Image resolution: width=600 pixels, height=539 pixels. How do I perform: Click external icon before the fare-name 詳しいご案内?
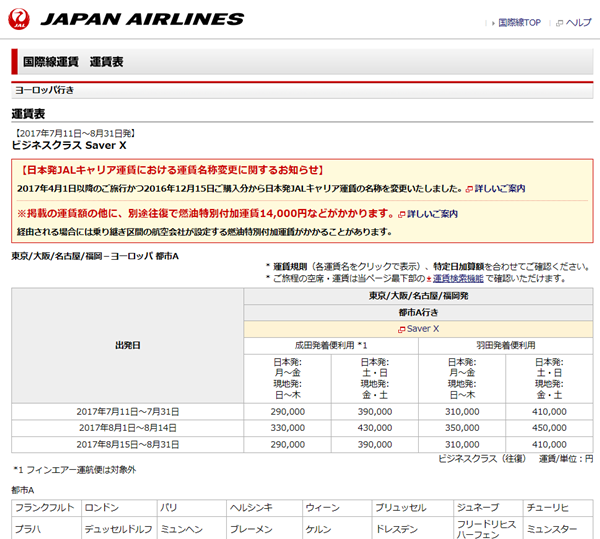469,189
